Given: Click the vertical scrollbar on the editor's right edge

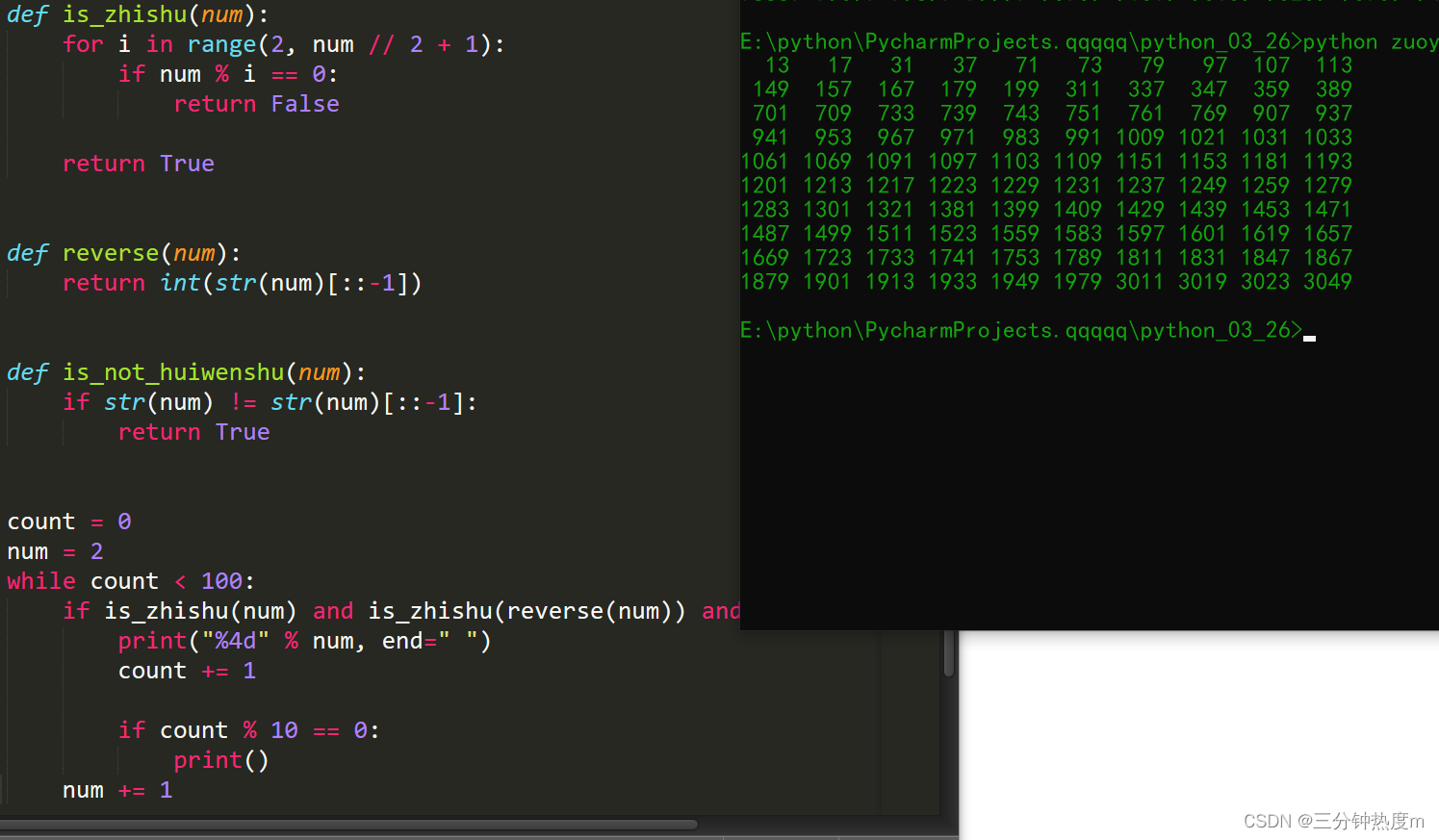Looking at the screenshot, I should [948, 654].
